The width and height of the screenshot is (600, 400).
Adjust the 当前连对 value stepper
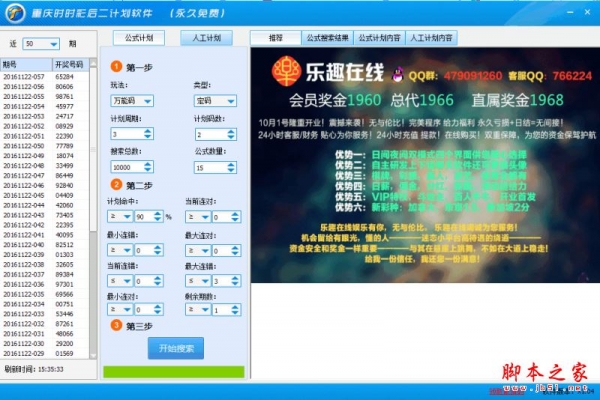click(235, 217)
